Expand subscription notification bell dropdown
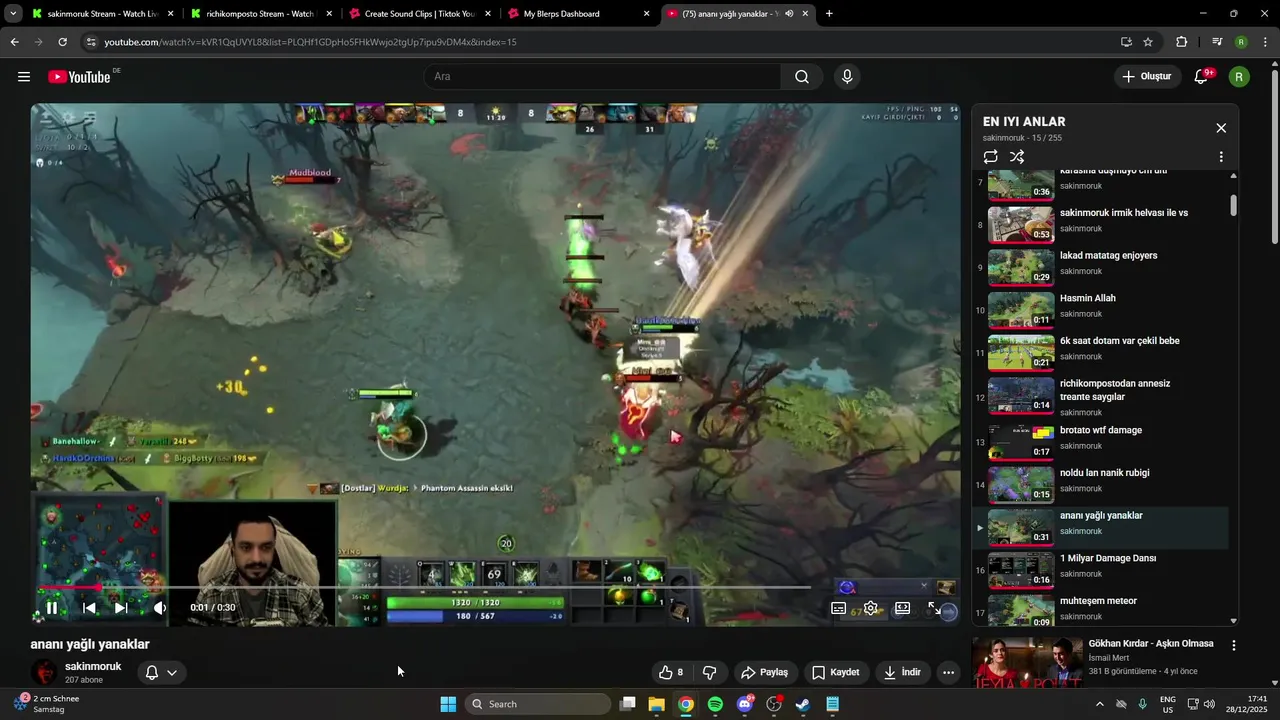 (x=161, y=672)
